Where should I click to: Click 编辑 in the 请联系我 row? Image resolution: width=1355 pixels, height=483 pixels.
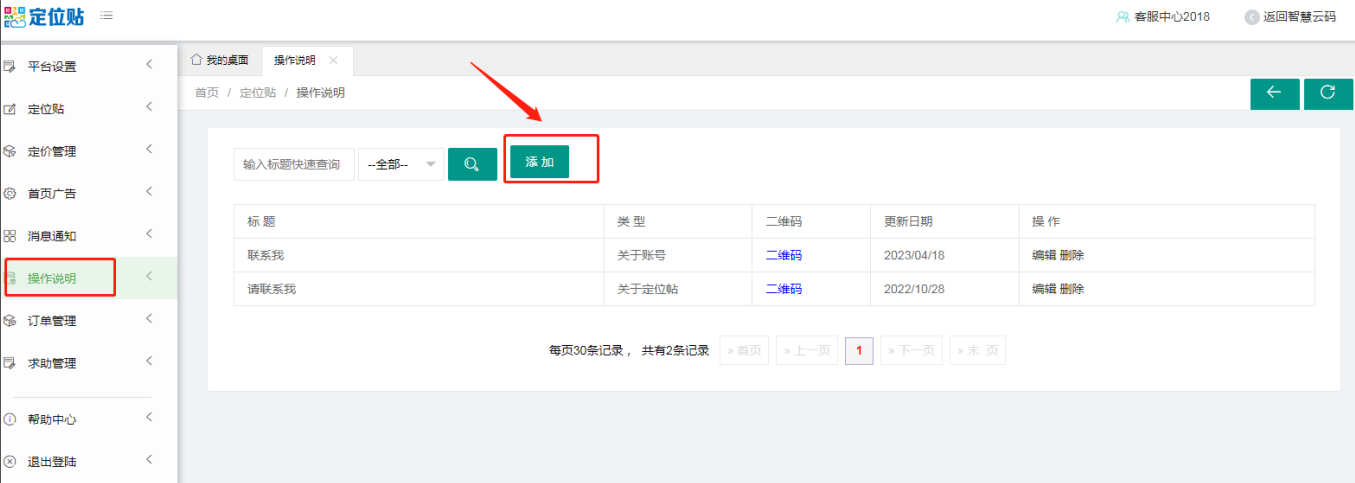(1044, 289)
